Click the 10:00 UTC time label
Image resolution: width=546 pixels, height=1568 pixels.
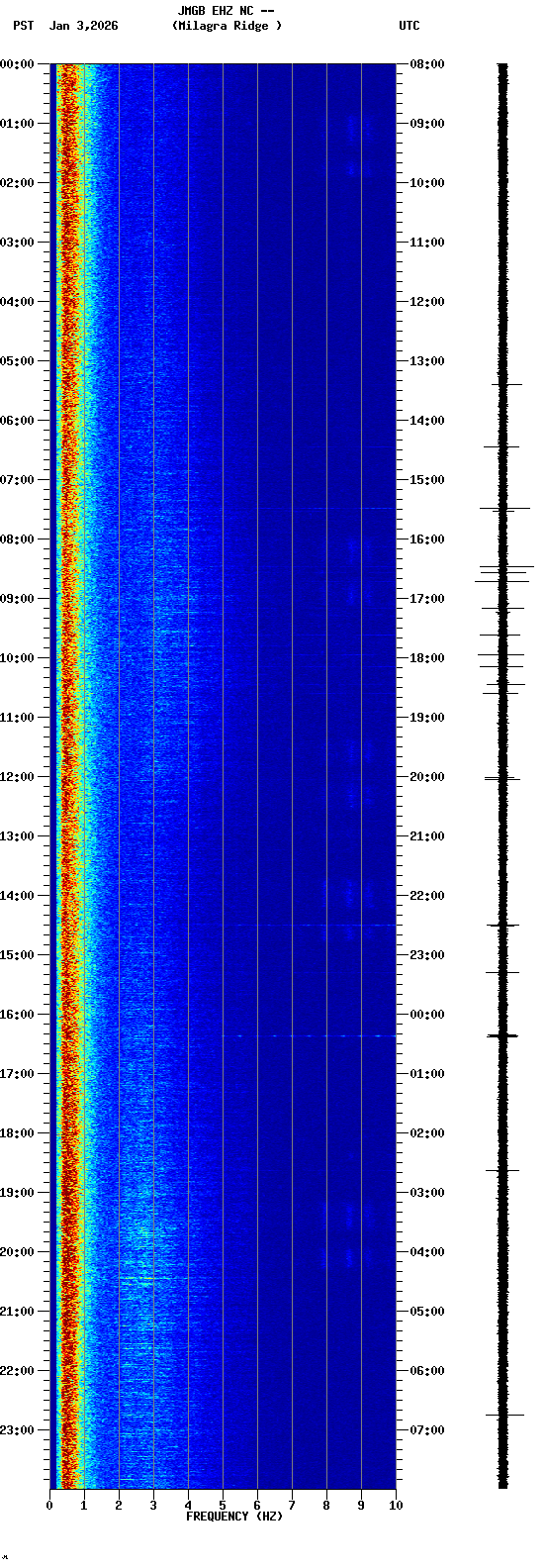click(x=427, y=183)
